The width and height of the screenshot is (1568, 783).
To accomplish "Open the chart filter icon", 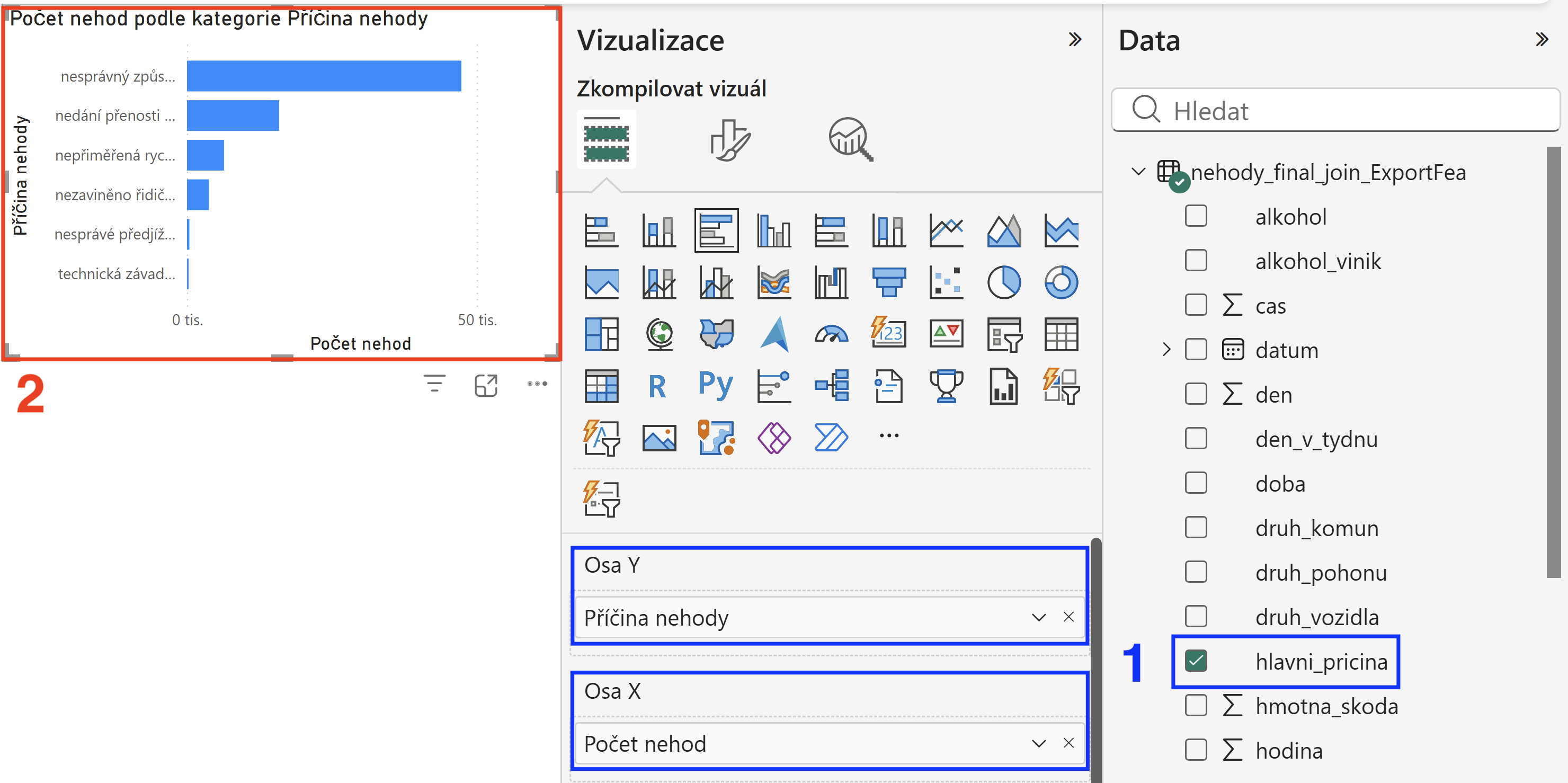I will pyautogui.click(x=434, y=384).
